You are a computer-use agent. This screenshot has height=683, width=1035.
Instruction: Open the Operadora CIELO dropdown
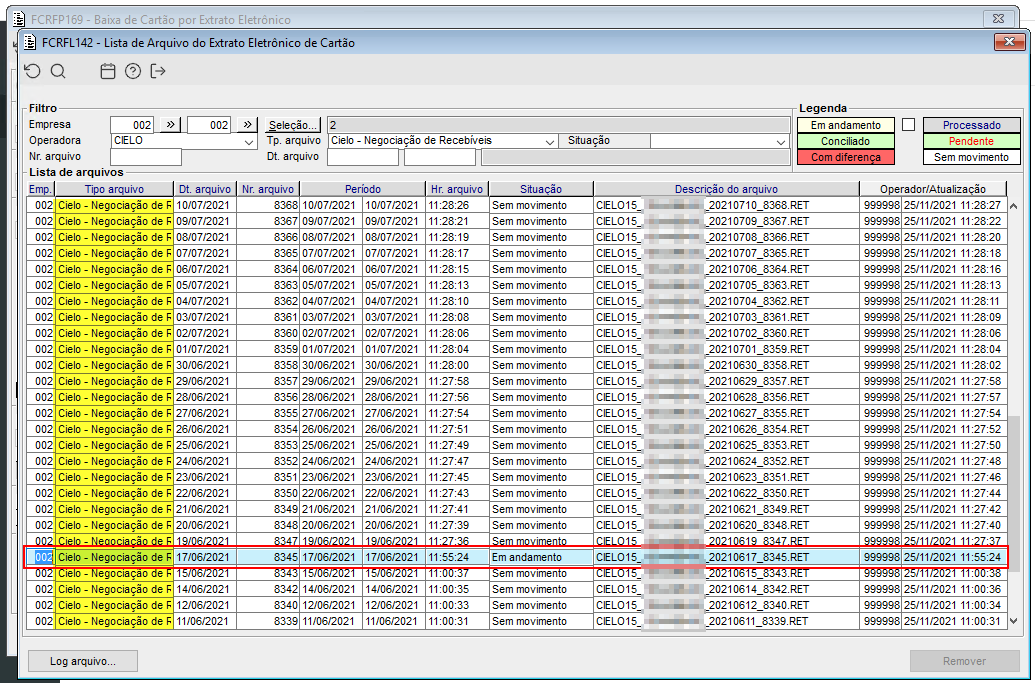pos(248,141)
